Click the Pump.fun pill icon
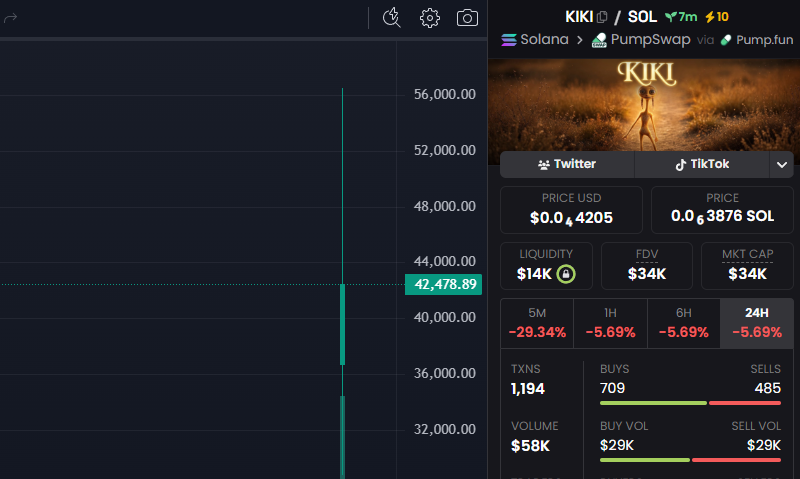 (x=726, y=40)
